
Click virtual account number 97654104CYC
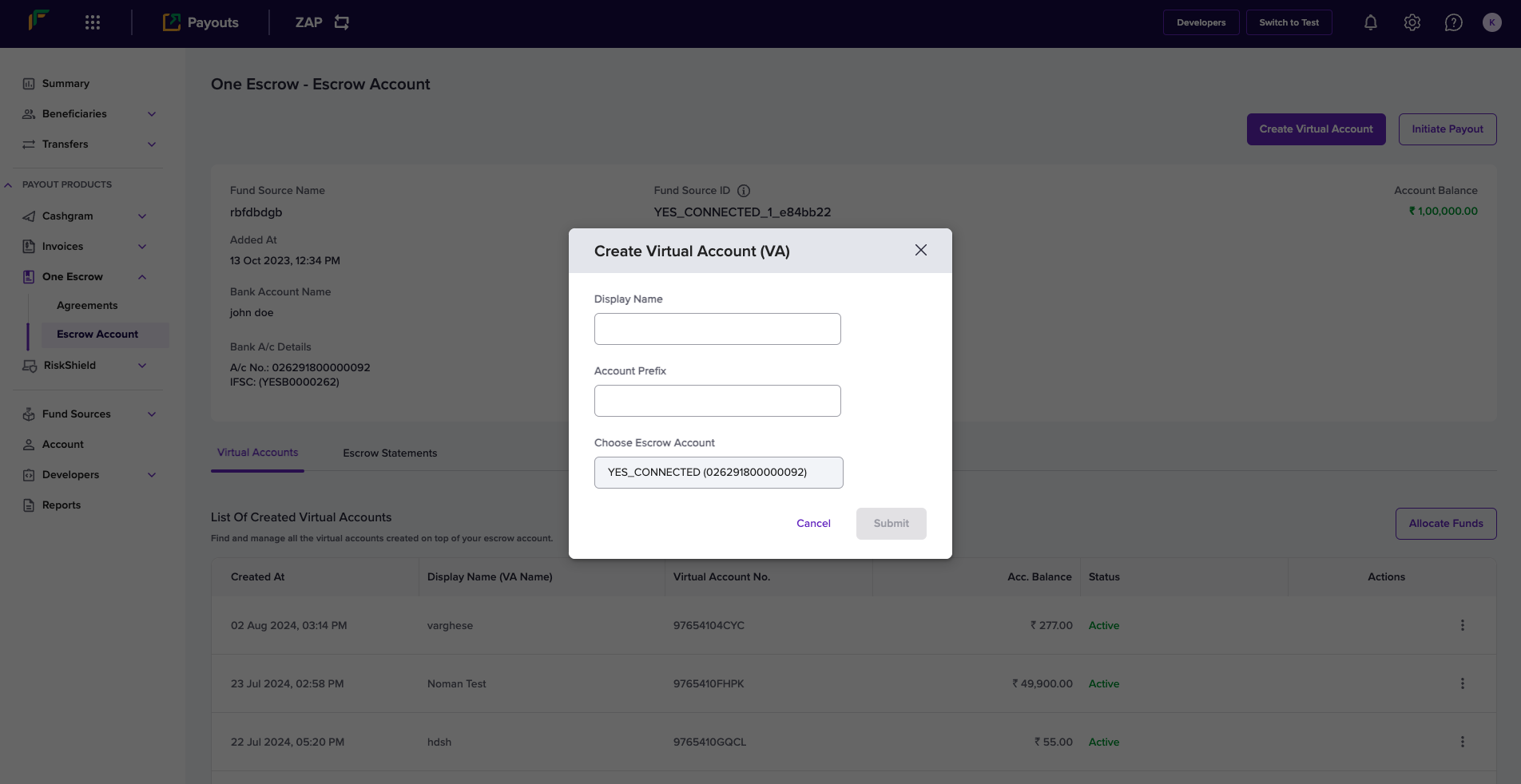709,626
